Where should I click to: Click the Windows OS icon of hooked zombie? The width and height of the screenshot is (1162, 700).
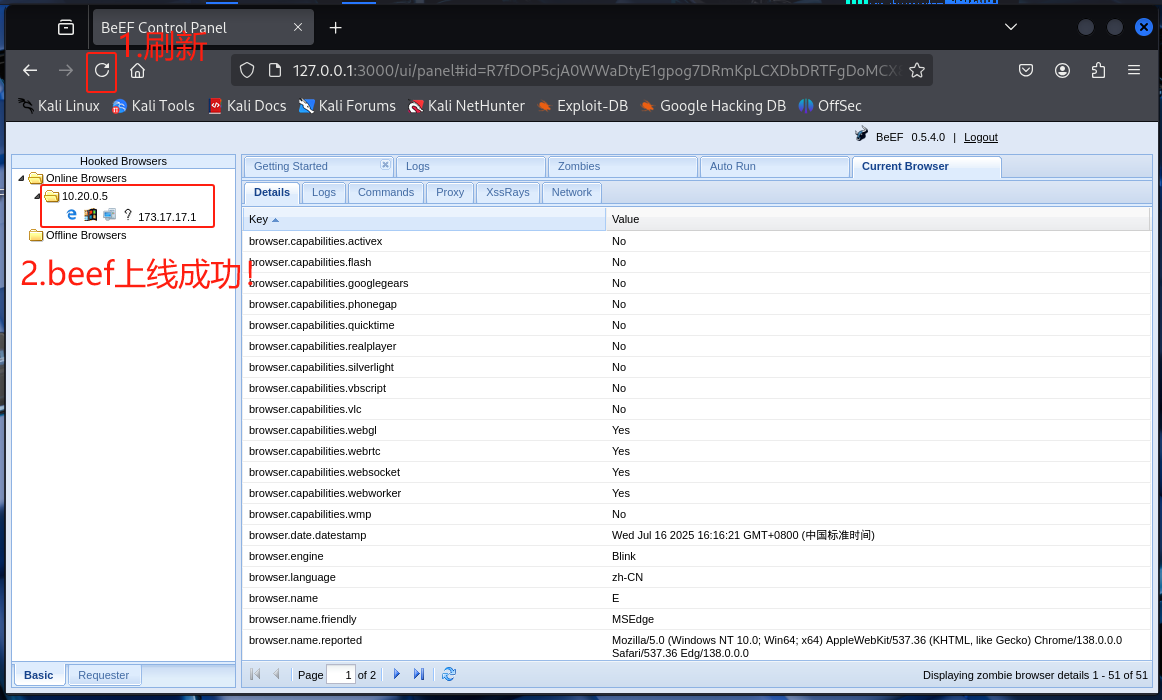(90, 215)
